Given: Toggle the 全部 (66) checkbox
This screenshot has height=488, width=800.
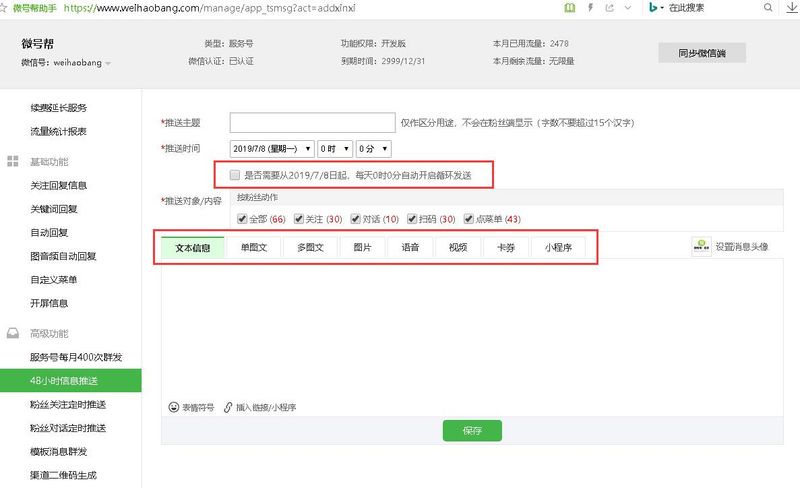Looking at the screenshot, I should click(242, 219).
